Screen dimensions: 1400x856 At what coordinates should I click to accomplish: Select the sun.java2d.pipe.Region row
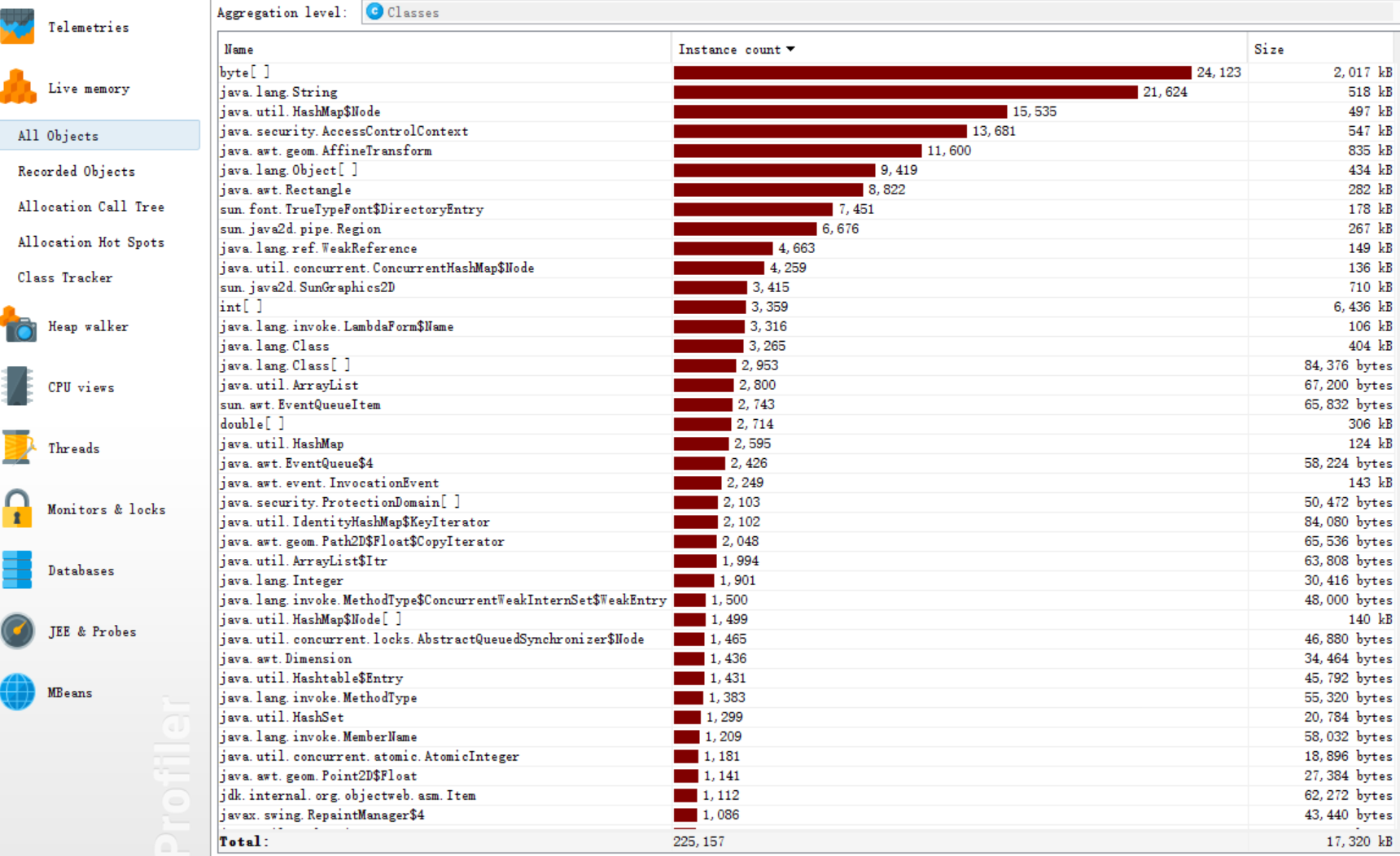coord(807,229)
